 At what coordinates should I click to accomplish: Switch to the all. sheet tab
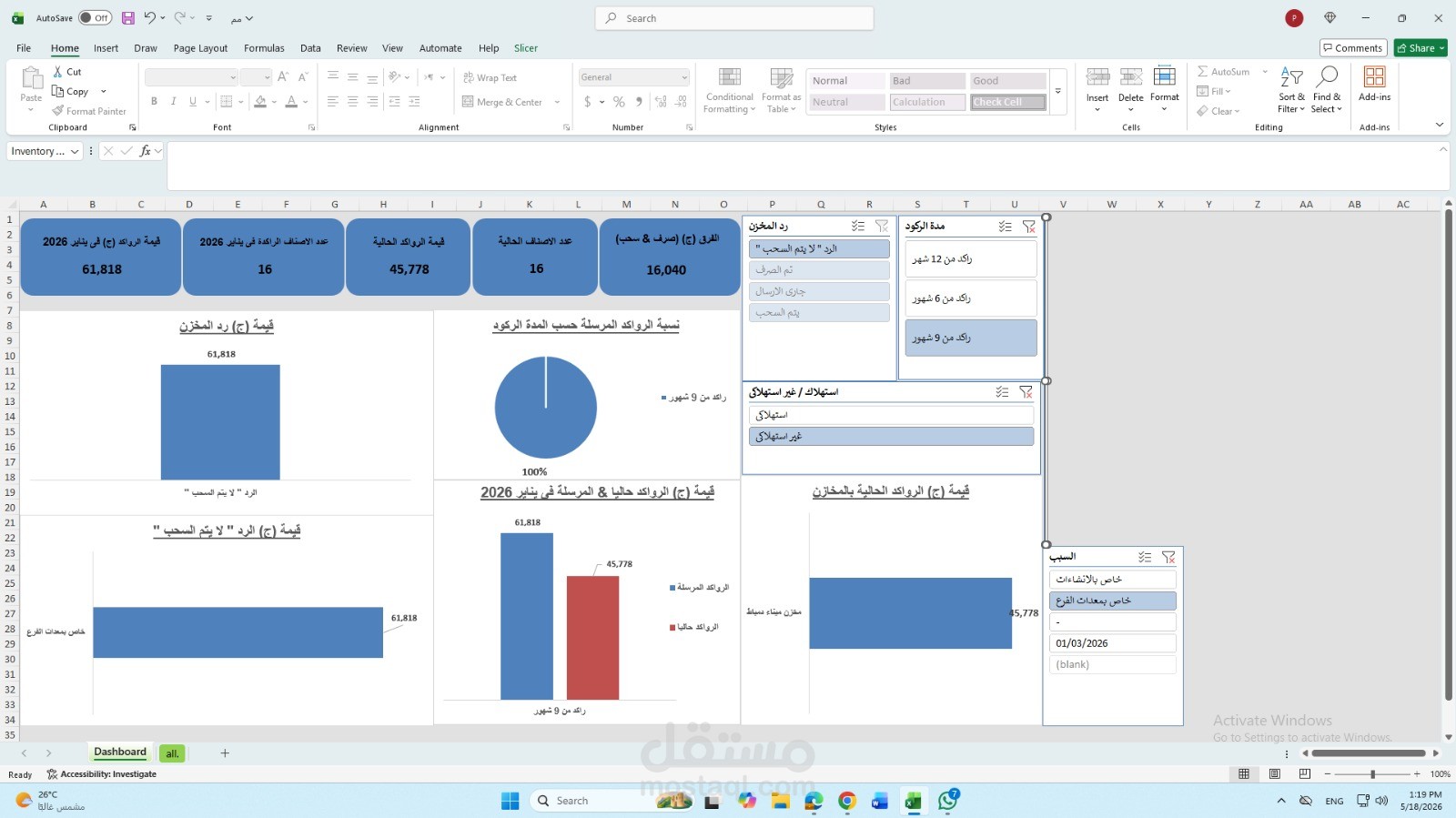tap(172, 753)
